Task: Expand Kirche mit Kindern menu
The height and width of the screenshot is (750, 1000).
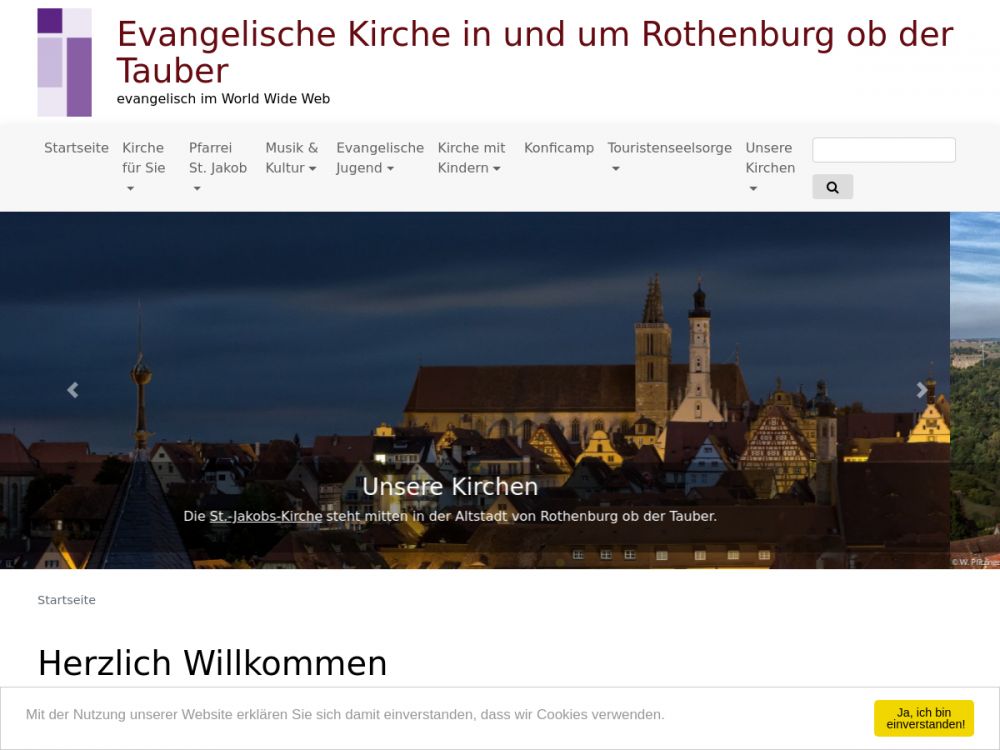Action: 471,158
